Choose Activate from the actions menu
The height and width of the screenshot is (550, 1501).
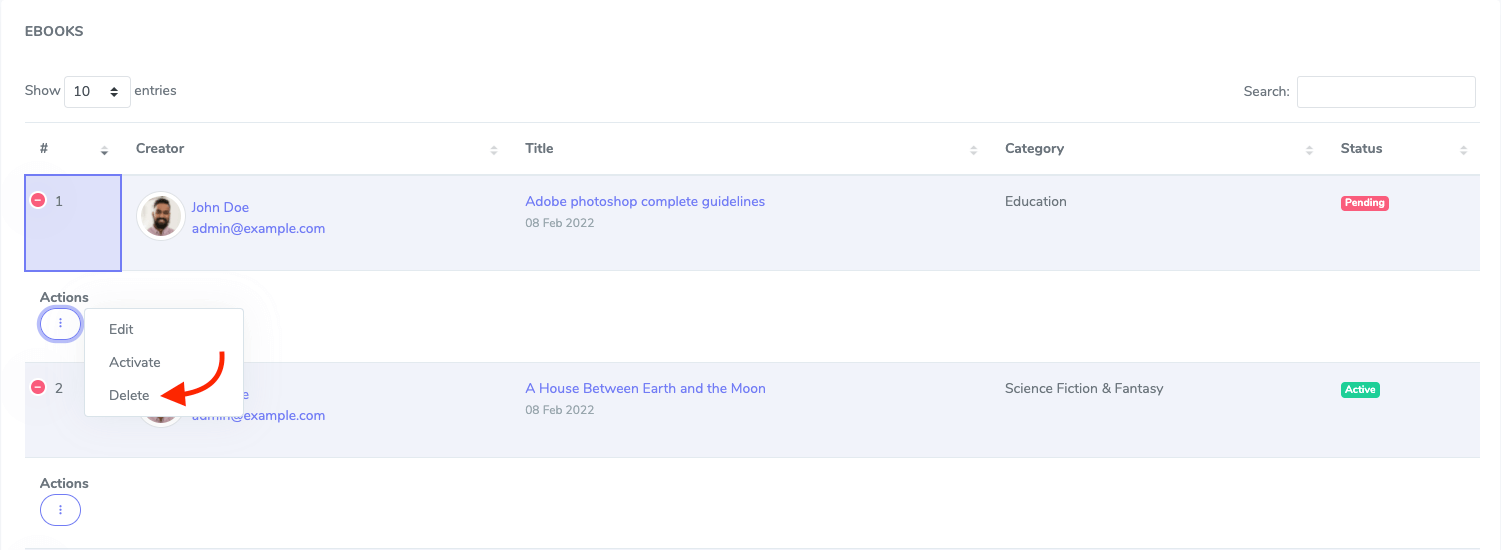click(135, 362)
